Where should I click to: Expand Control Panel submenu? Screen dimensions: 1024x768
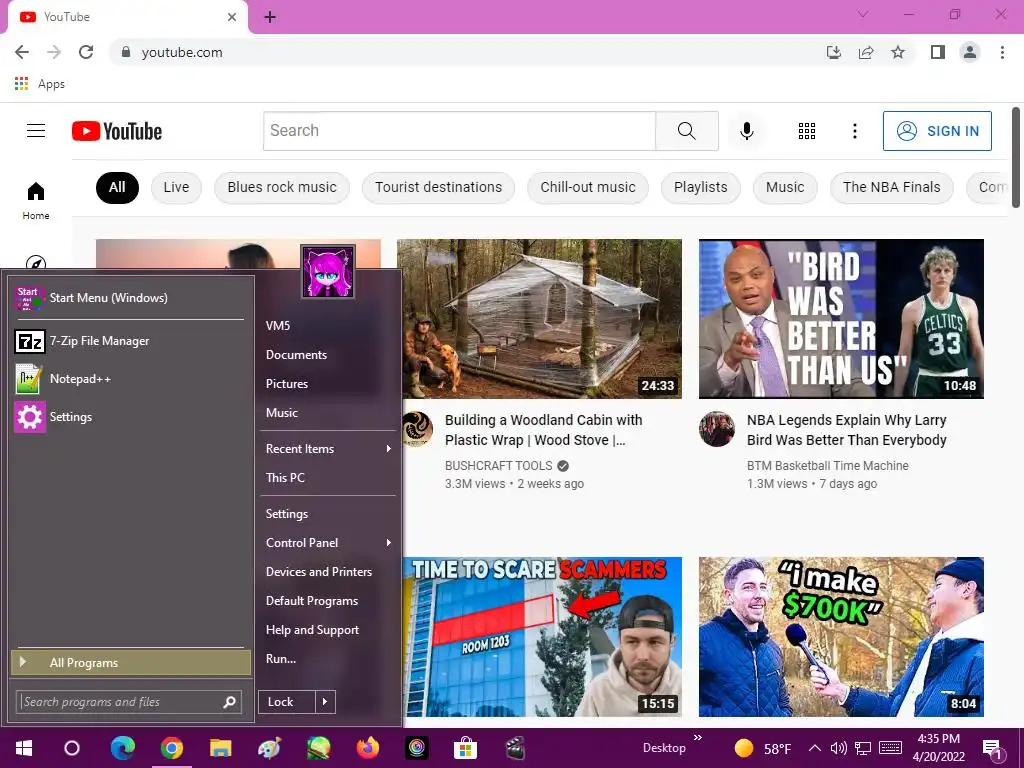pyautogui.click(x=328, y=543)
